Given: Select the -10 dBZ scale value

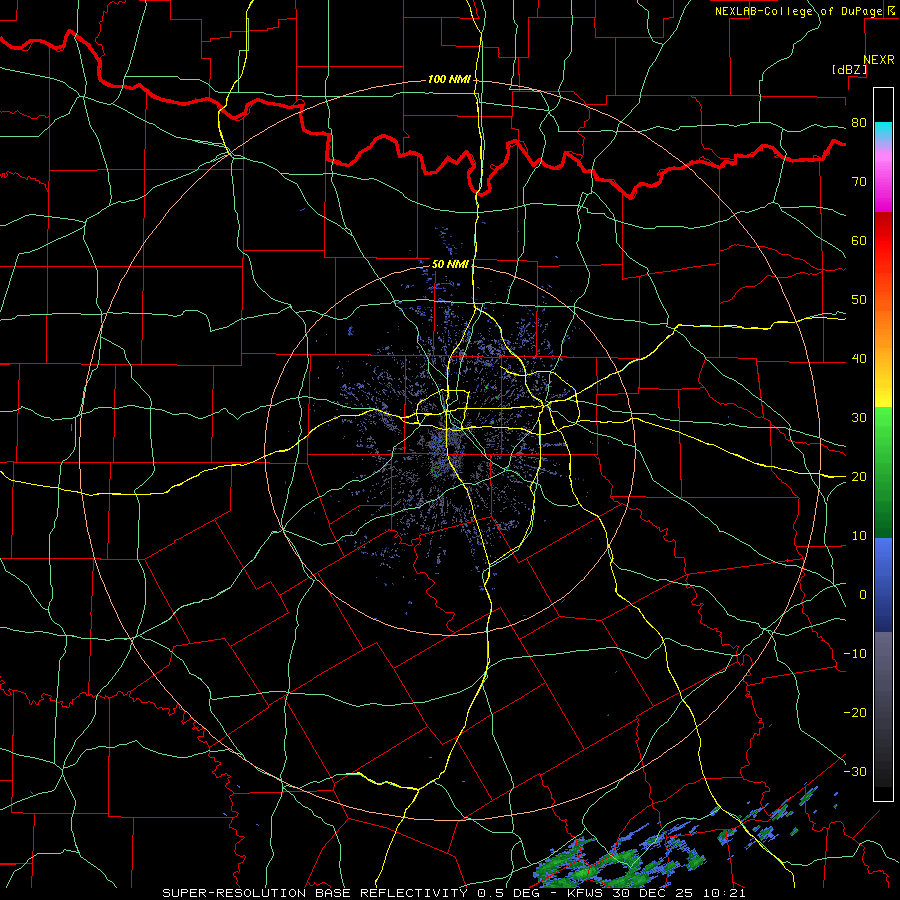Looking at the screenshot, I should click(855, 654).
